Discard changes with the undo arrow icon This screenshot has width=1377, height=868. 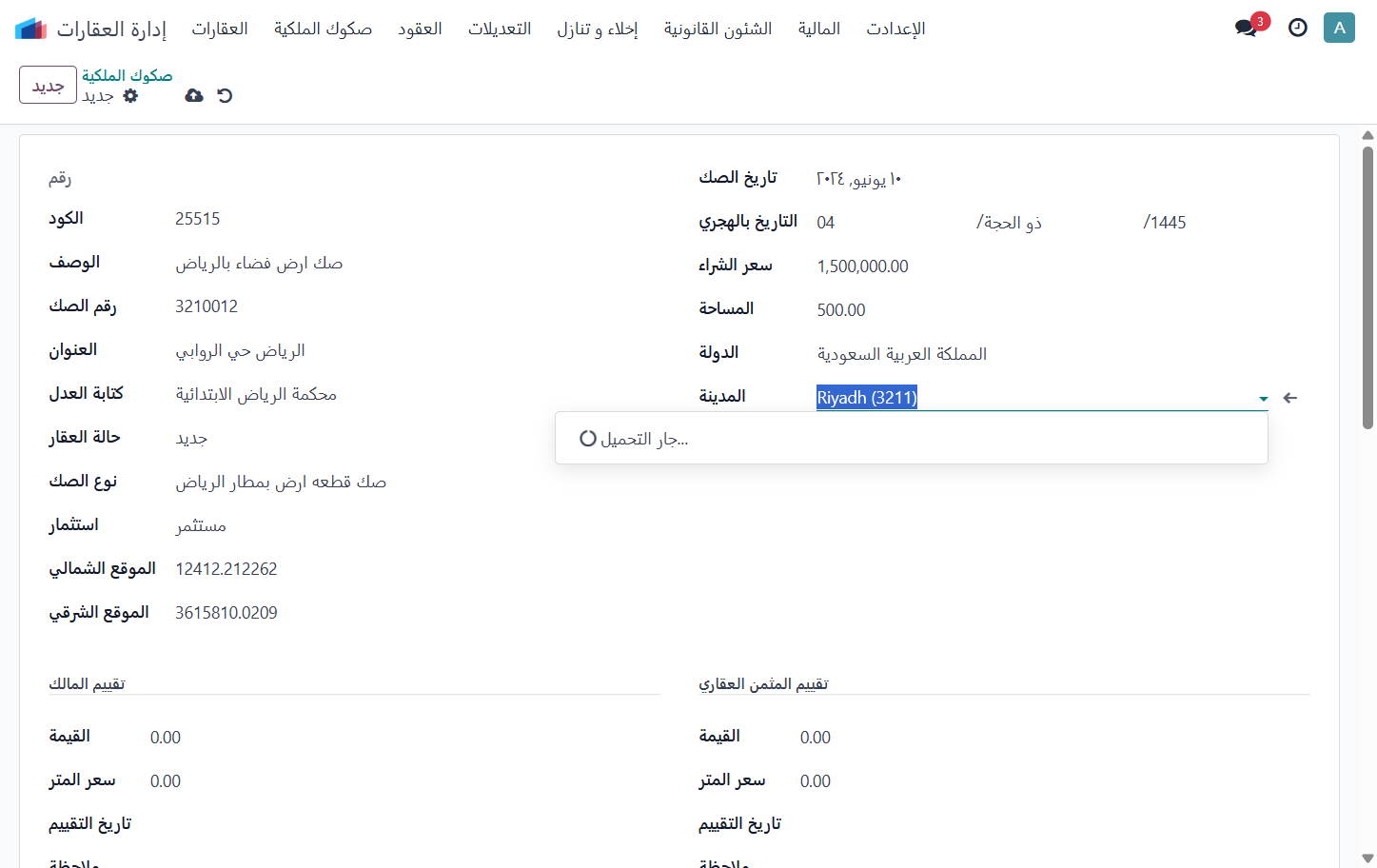tap(225, 95)
